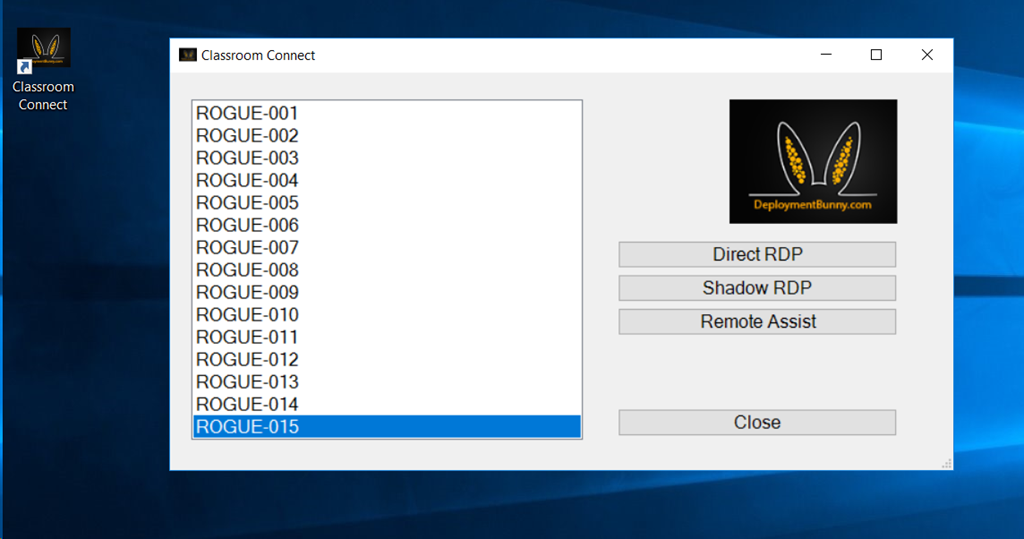Click the title bar app icon

187,55
